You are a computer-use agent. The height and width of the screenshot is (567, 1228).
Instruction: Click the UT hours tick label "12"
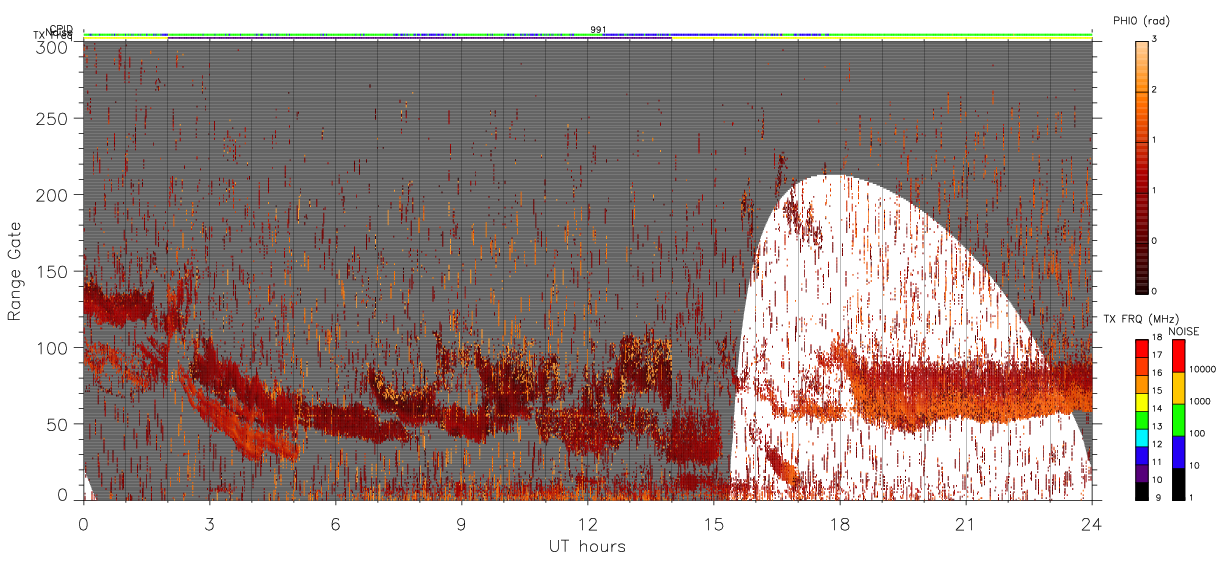click(x=587, y=523)
